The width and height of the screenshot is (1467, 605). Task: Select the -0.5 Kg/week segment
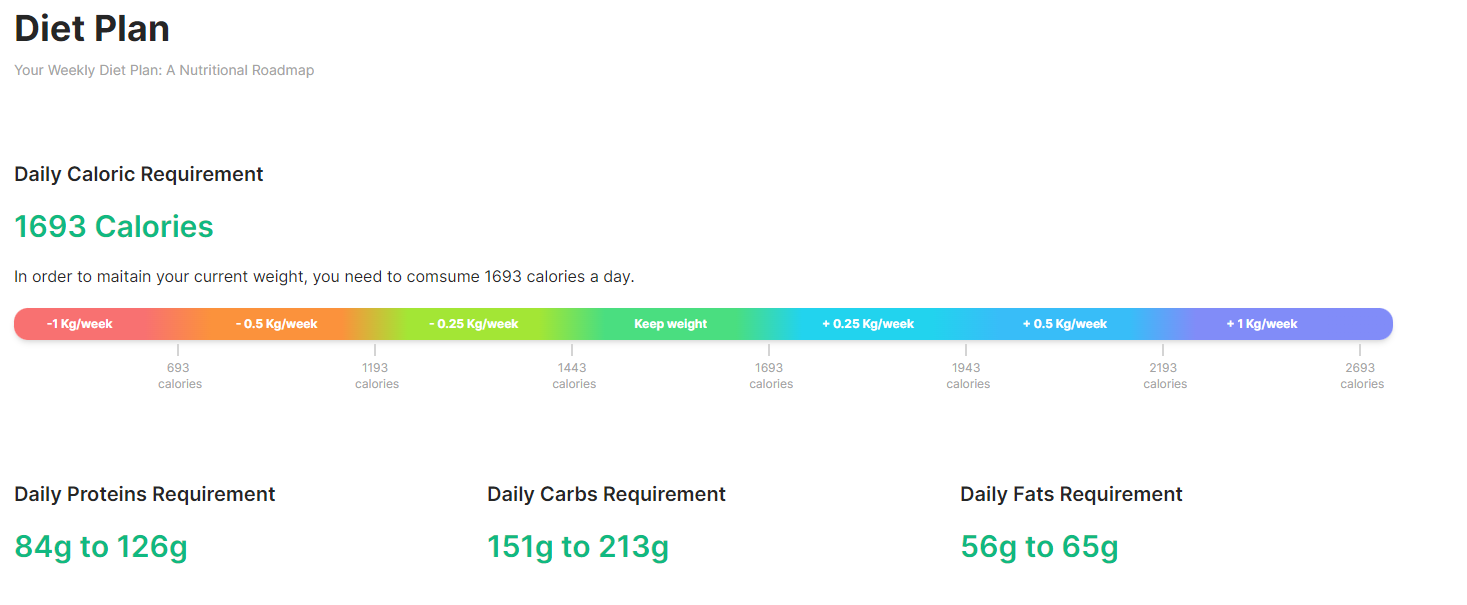pos(277,324)
